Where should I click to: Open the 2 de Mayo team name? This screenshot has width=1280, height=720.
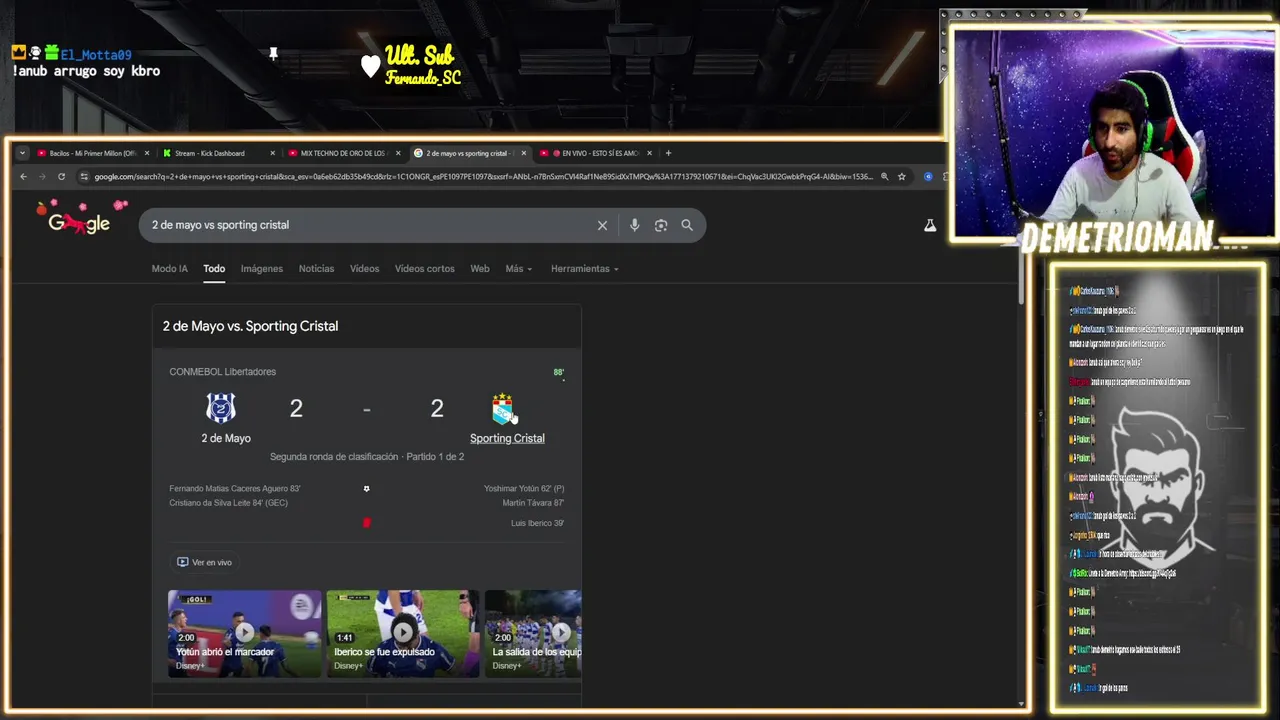pyautogui.click(x=226, y=438)
